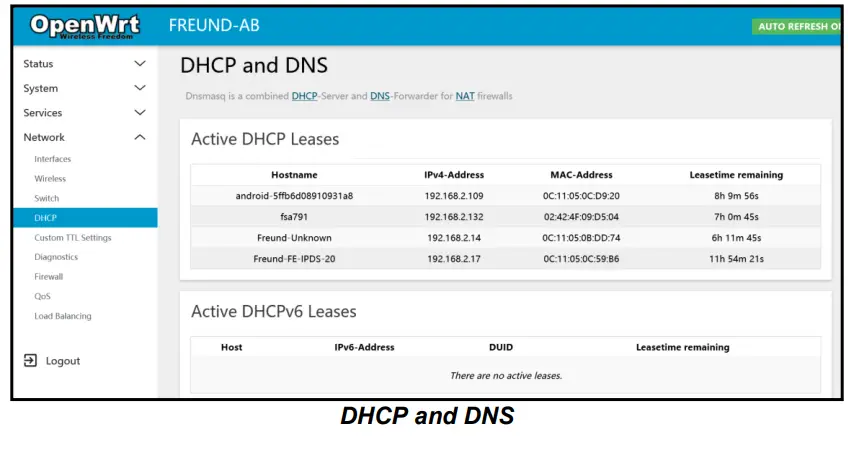Click the Logout arrow icon
Image resolution: width=848 pixels, height=453 pixels.
pos(30,361)
